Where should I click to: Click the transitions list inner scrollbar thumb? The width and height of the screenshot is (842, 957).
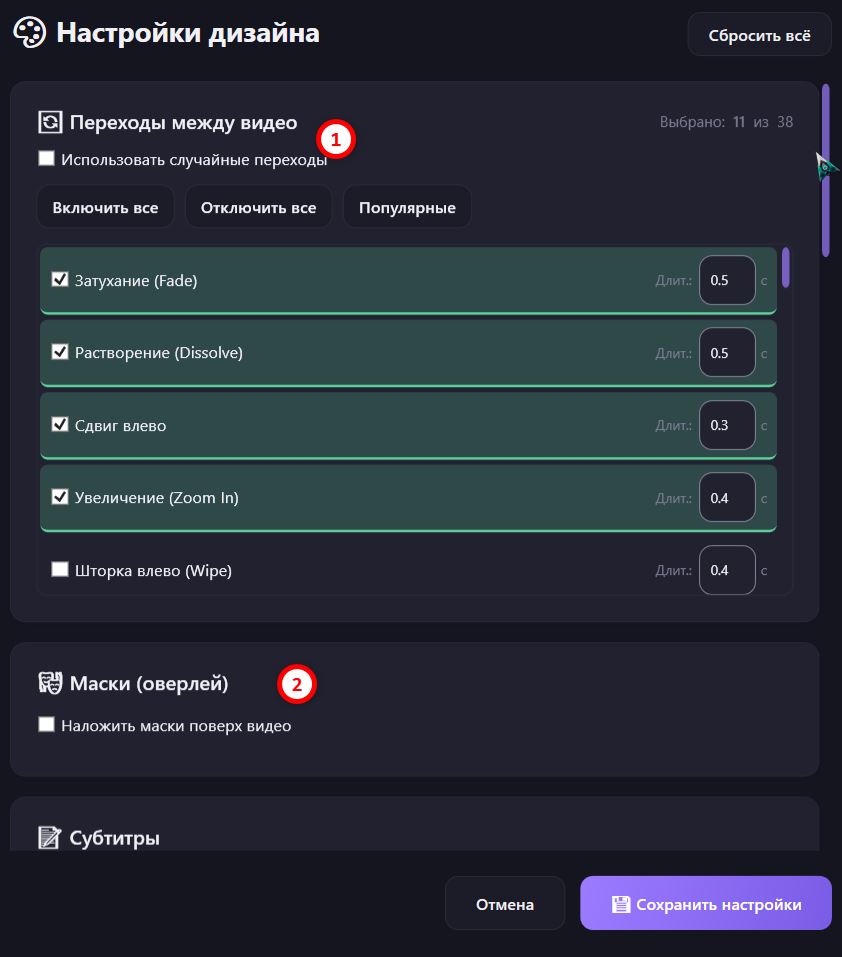786,267
